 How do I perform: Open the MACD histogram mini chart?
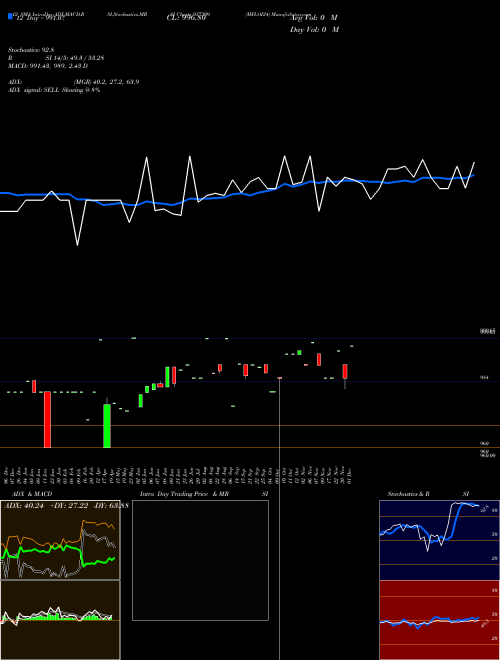60,620
